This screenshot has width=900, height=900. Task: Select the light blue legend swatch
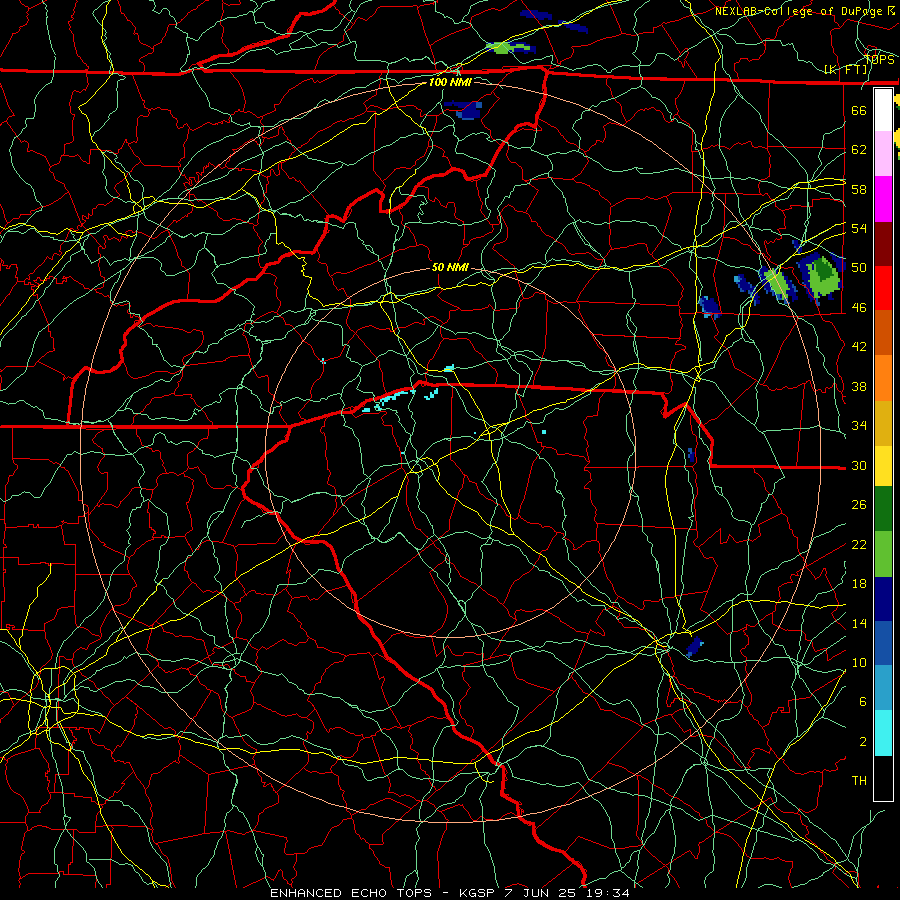coord(883,688)
